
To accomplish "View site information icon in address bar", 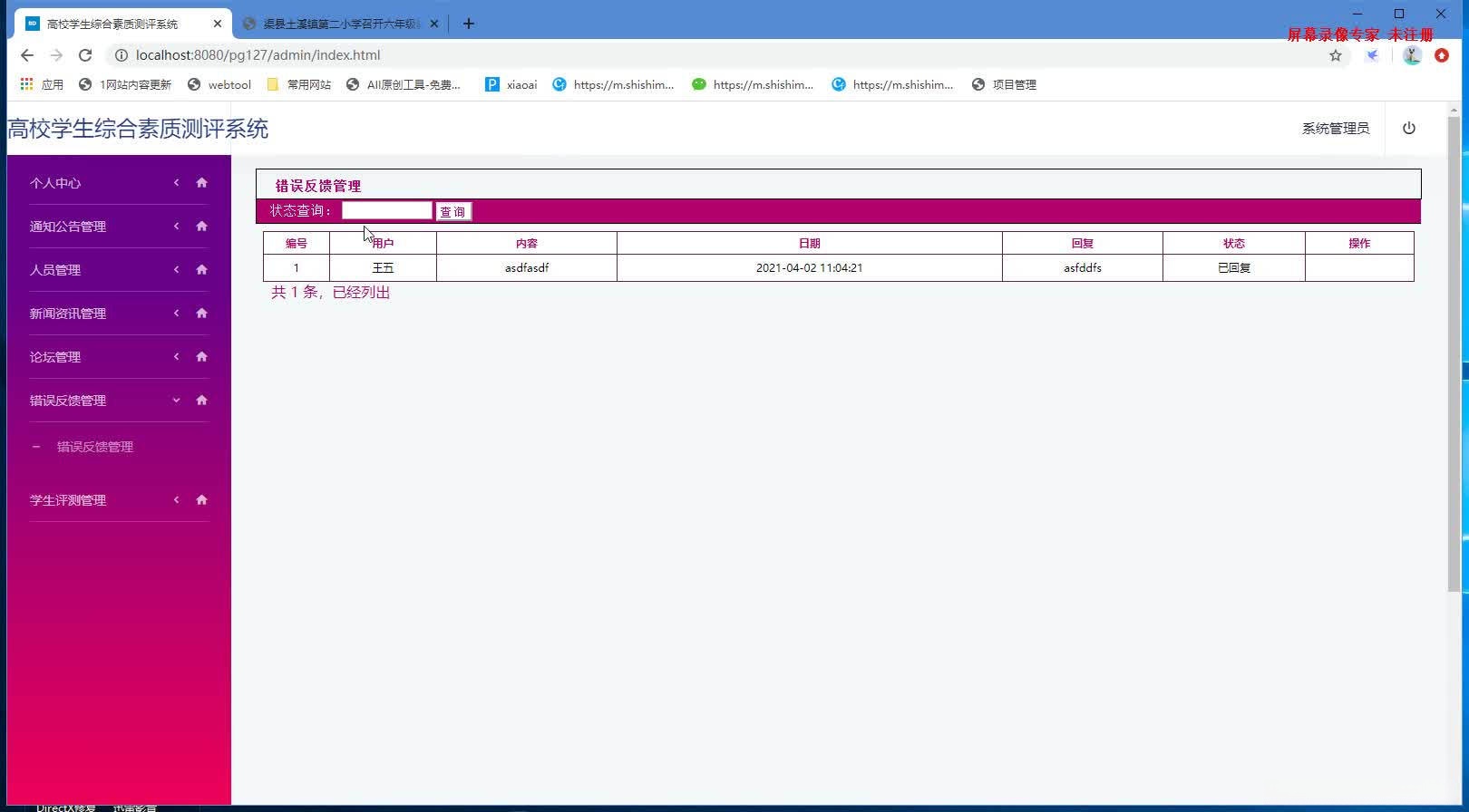I will pos(121,55).
